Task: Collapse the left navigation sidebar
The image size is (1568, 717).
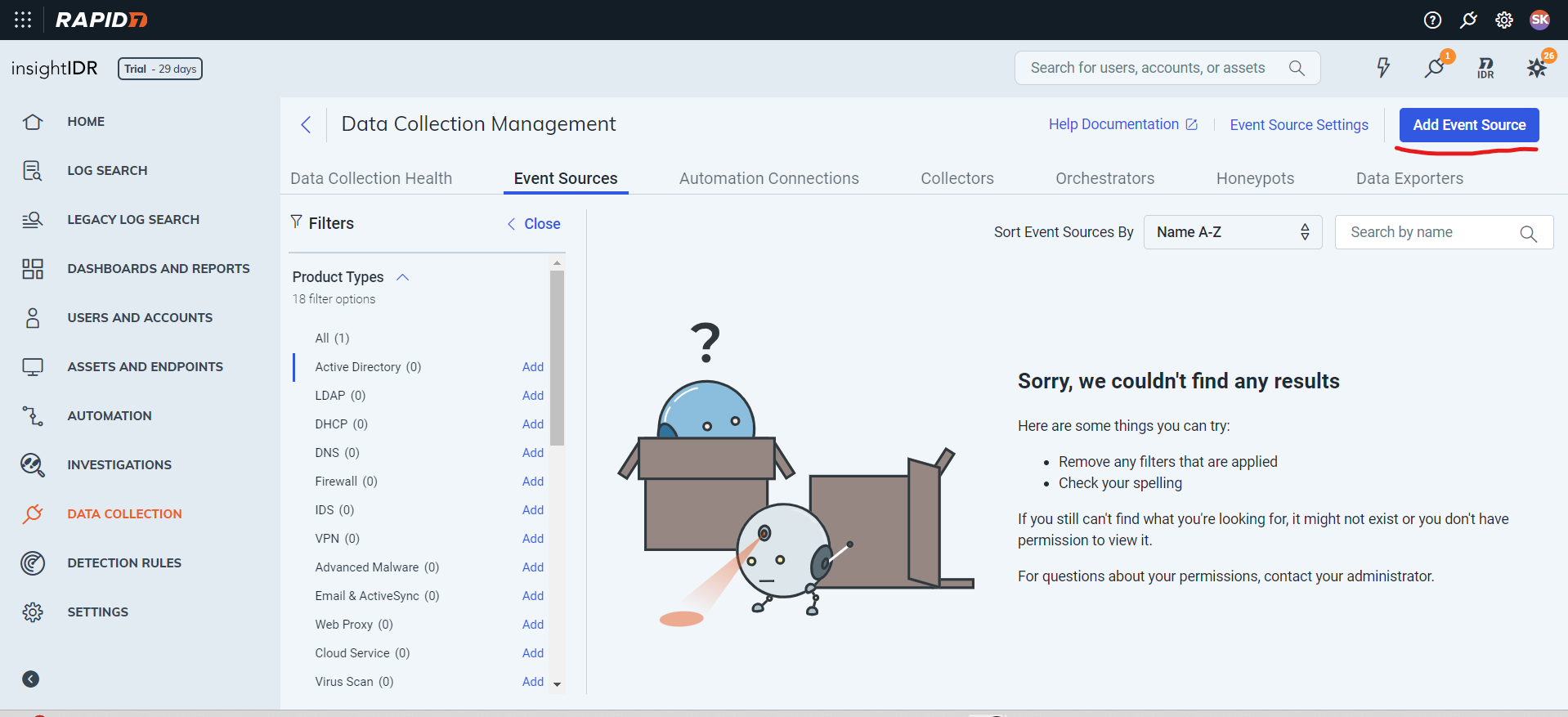Action: pos(31,679)
